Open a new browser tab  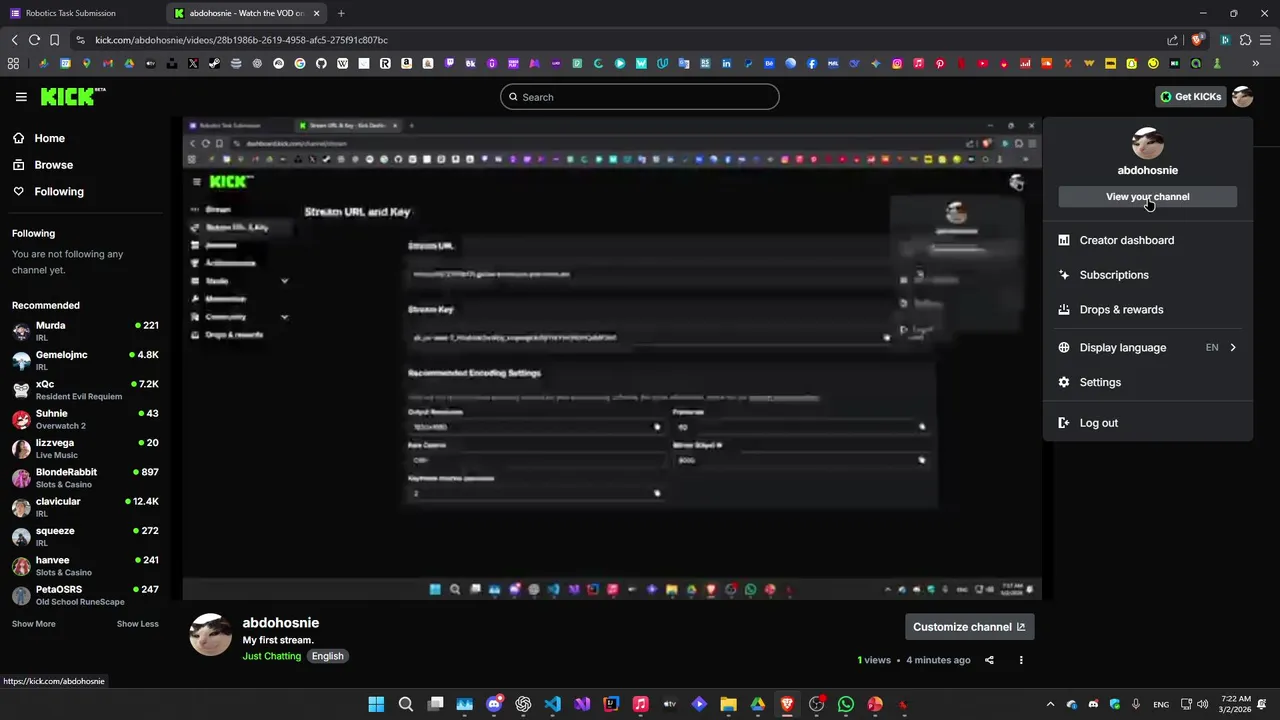pyautogui.click(x=341, y=13)
